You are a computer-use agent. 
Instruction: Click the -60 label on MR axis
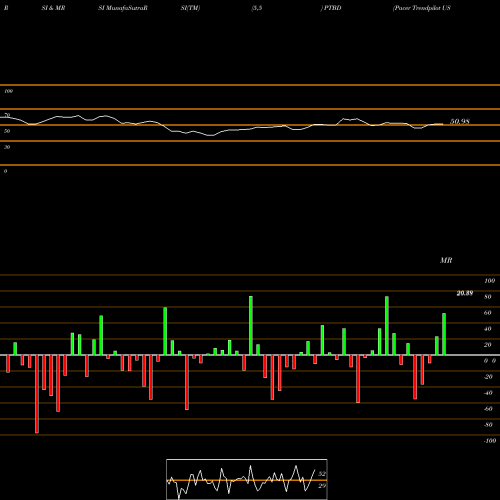pos(488,409)
